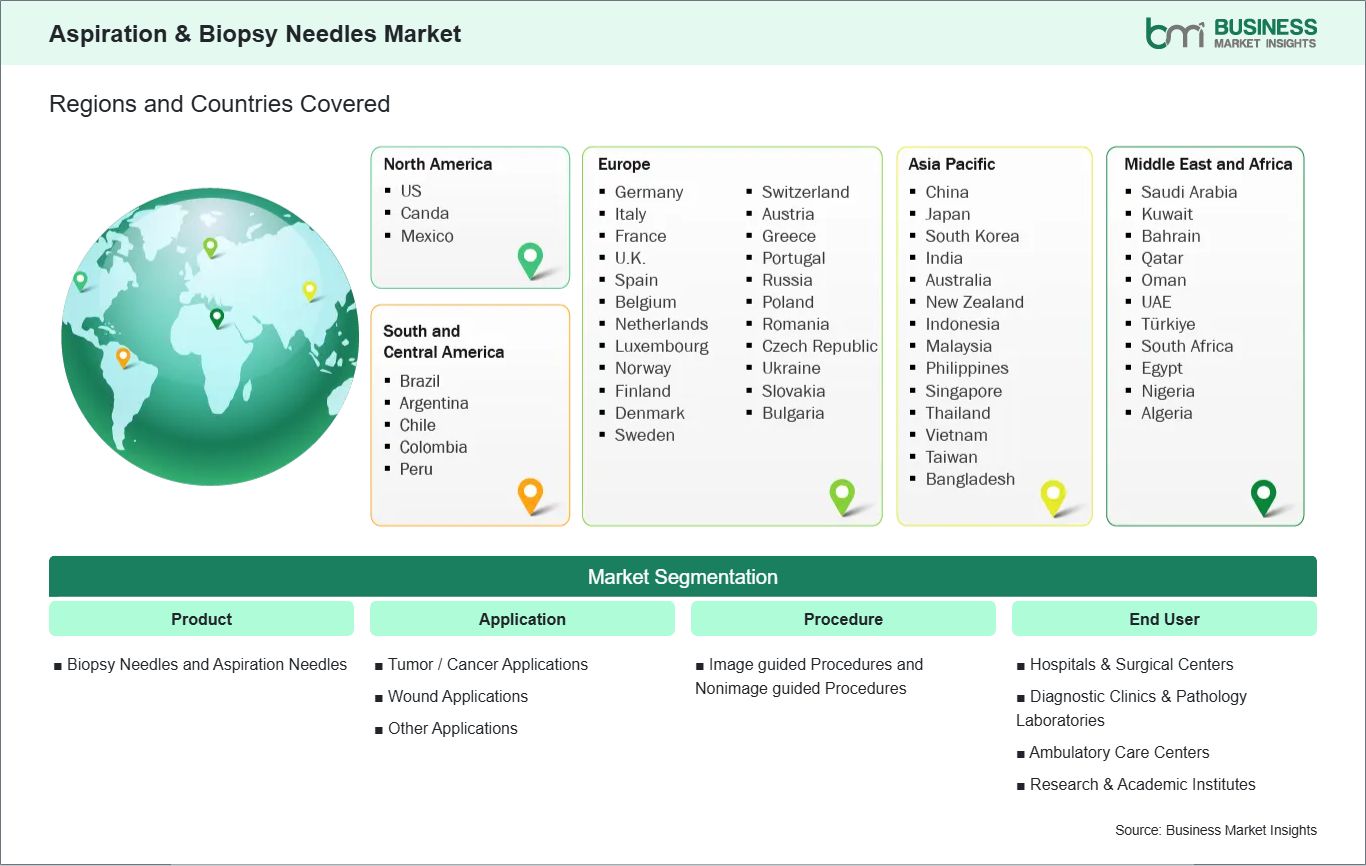1366x866 pixels.
Task: Click Saudi Arabia in Middle East list
Action: point(1188,192)
